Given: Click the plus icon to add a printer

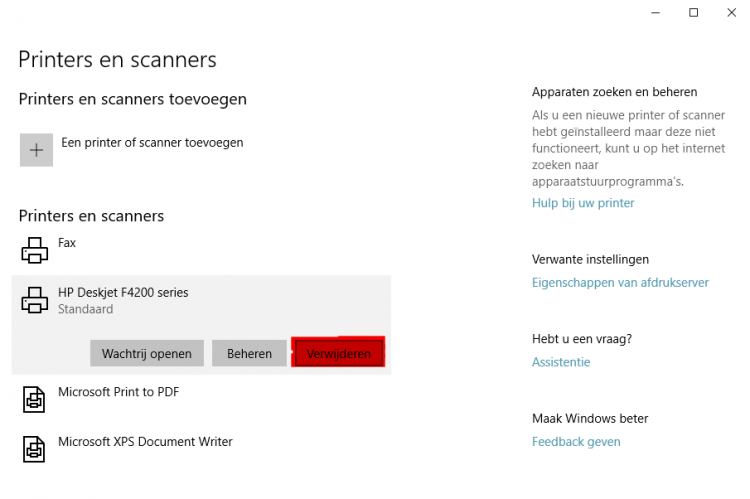Looking at the screenshot, I should (x=36, y=150).
